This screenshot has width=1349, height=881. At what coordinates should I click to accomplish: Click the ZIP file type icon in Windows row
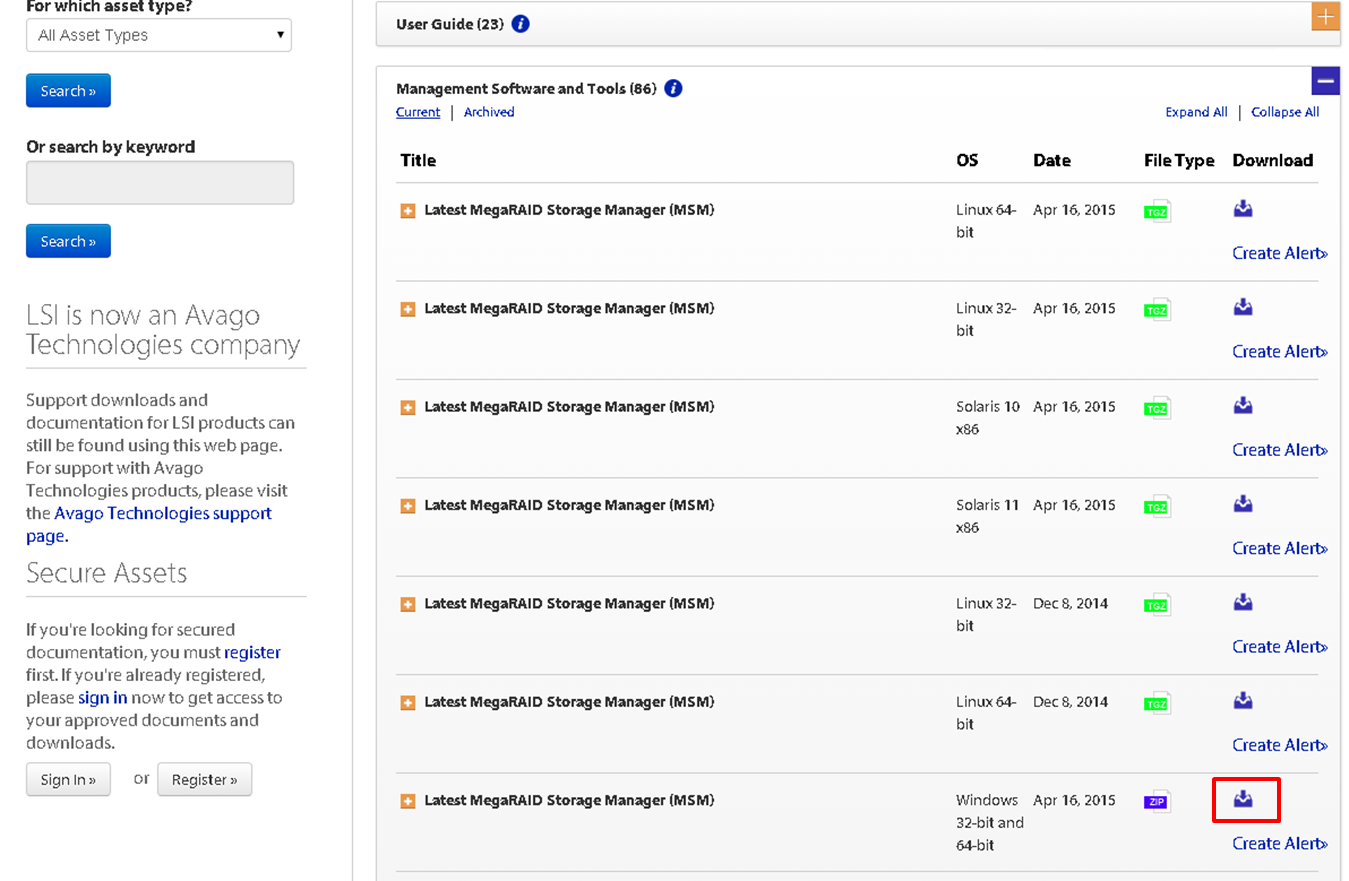click(x=1157, y=802)
